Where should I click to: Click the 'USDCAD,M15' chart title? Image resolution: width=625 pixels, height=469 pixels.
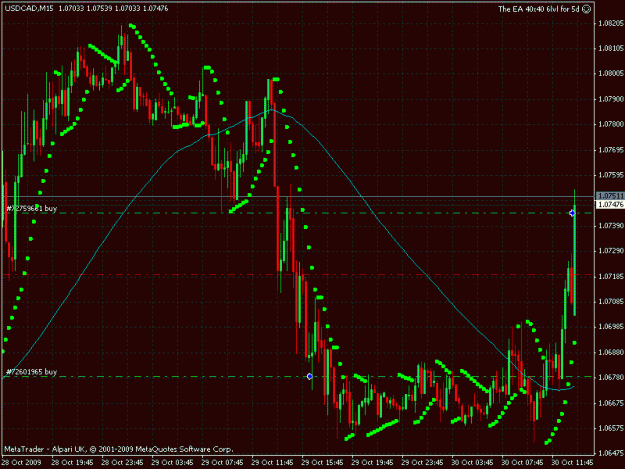[29, 8]
